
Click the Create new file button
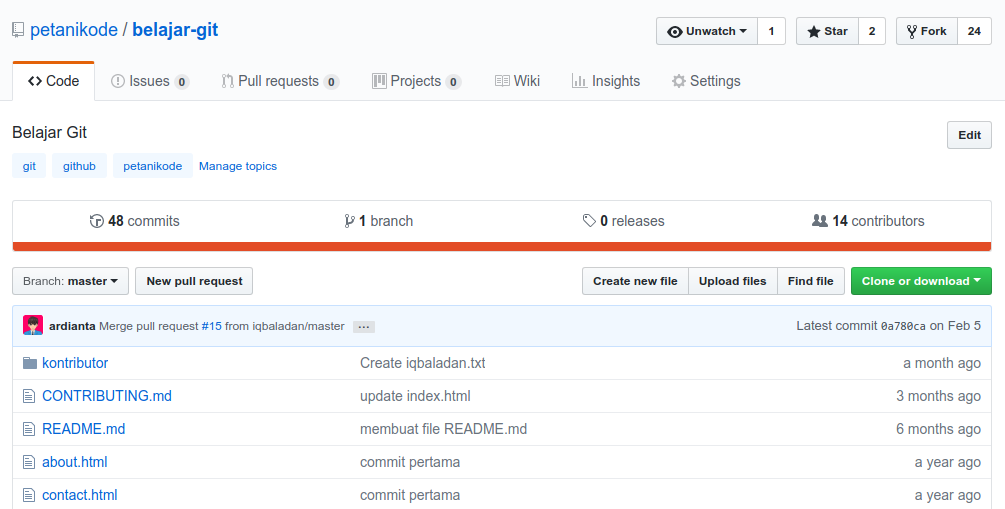635,281
